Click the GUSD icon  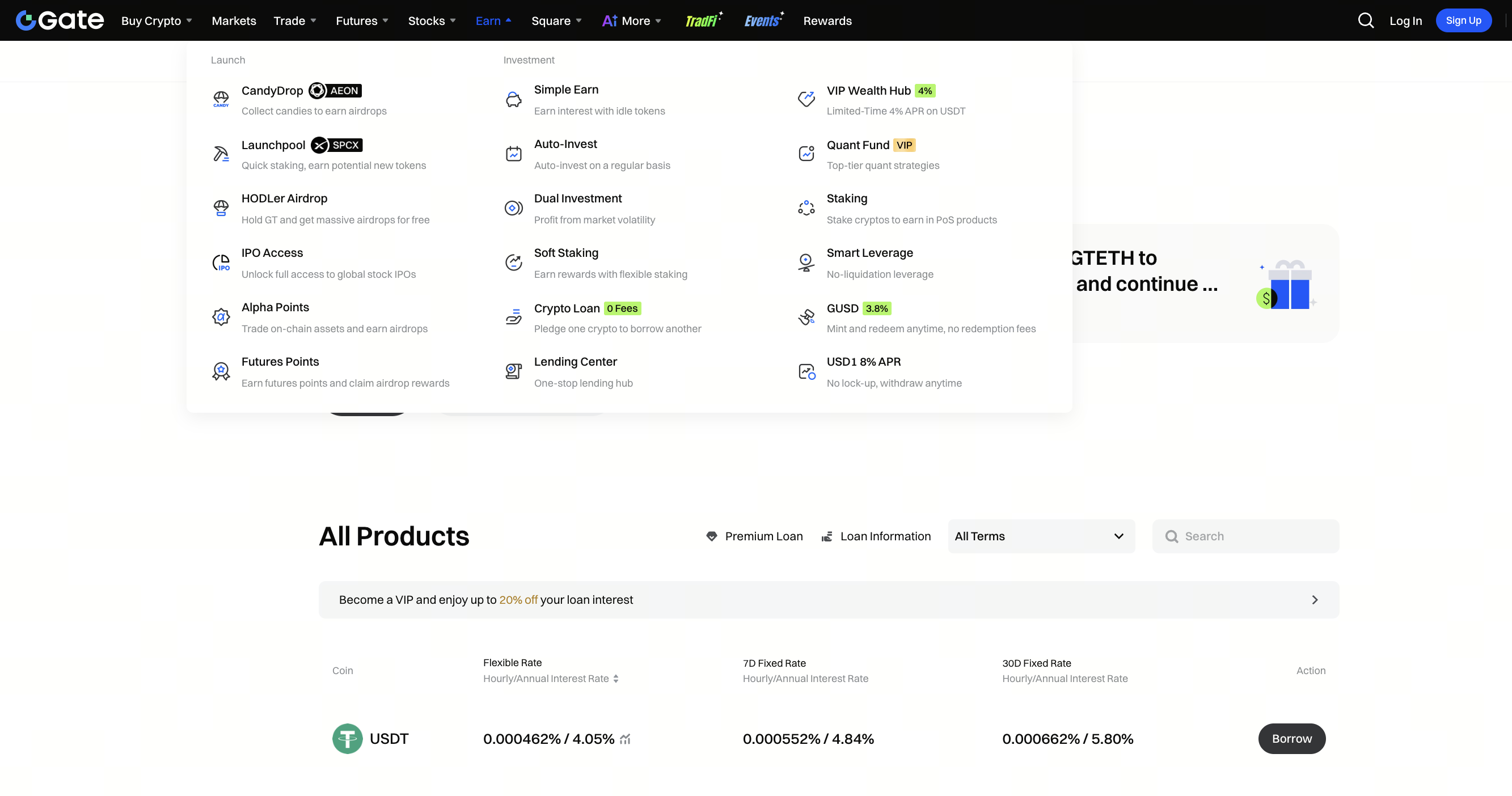806,317
